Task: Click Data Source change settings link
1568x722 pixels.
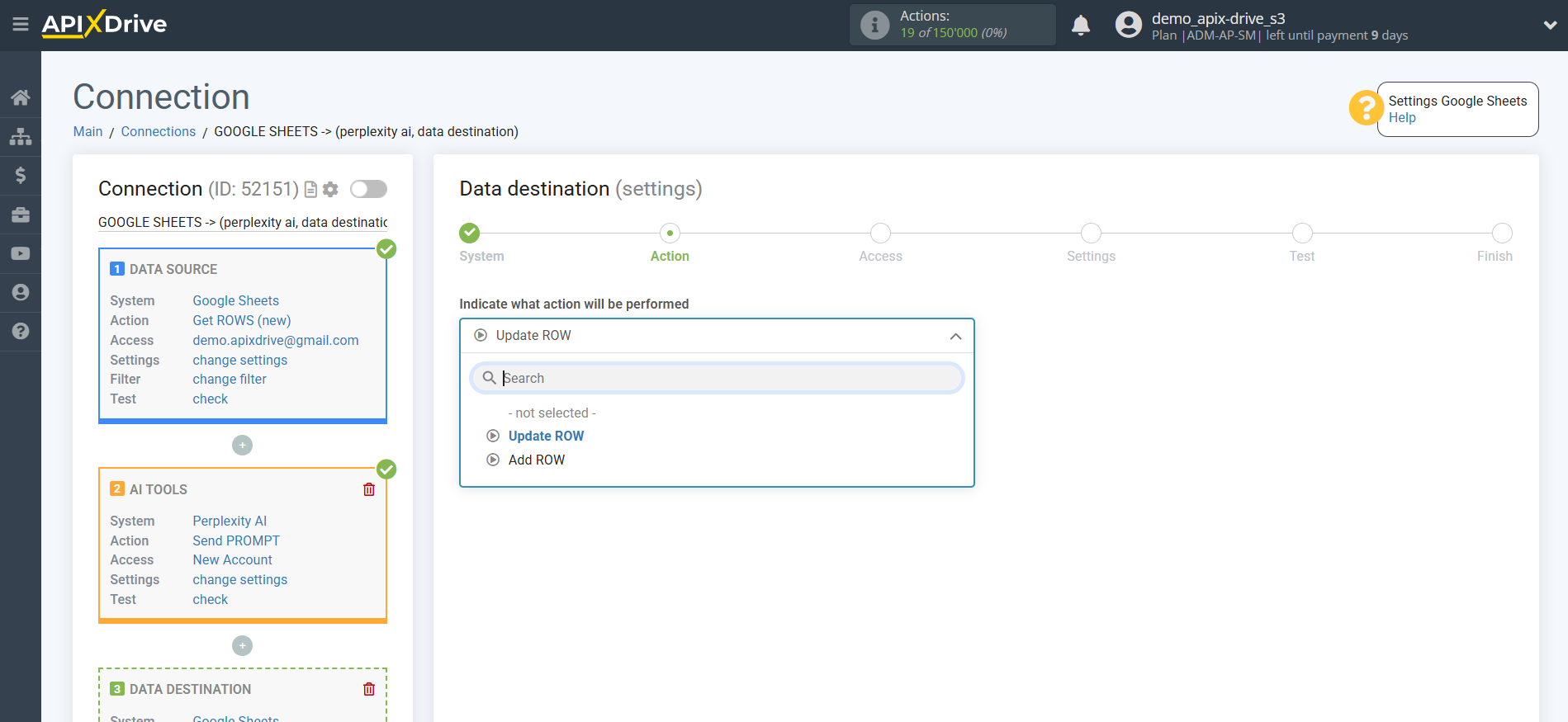Action: 239,361
